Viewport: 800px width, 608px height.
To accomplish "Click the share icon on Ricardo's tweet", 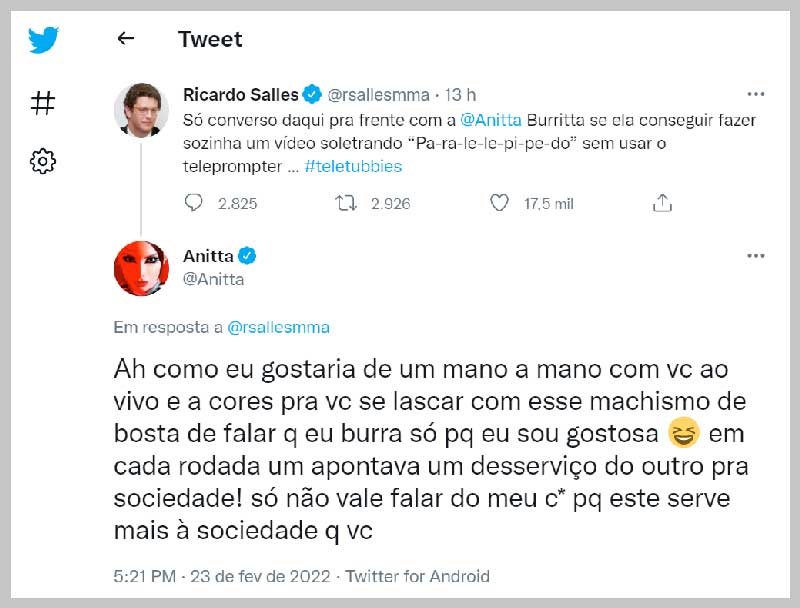I will point(661,203).
